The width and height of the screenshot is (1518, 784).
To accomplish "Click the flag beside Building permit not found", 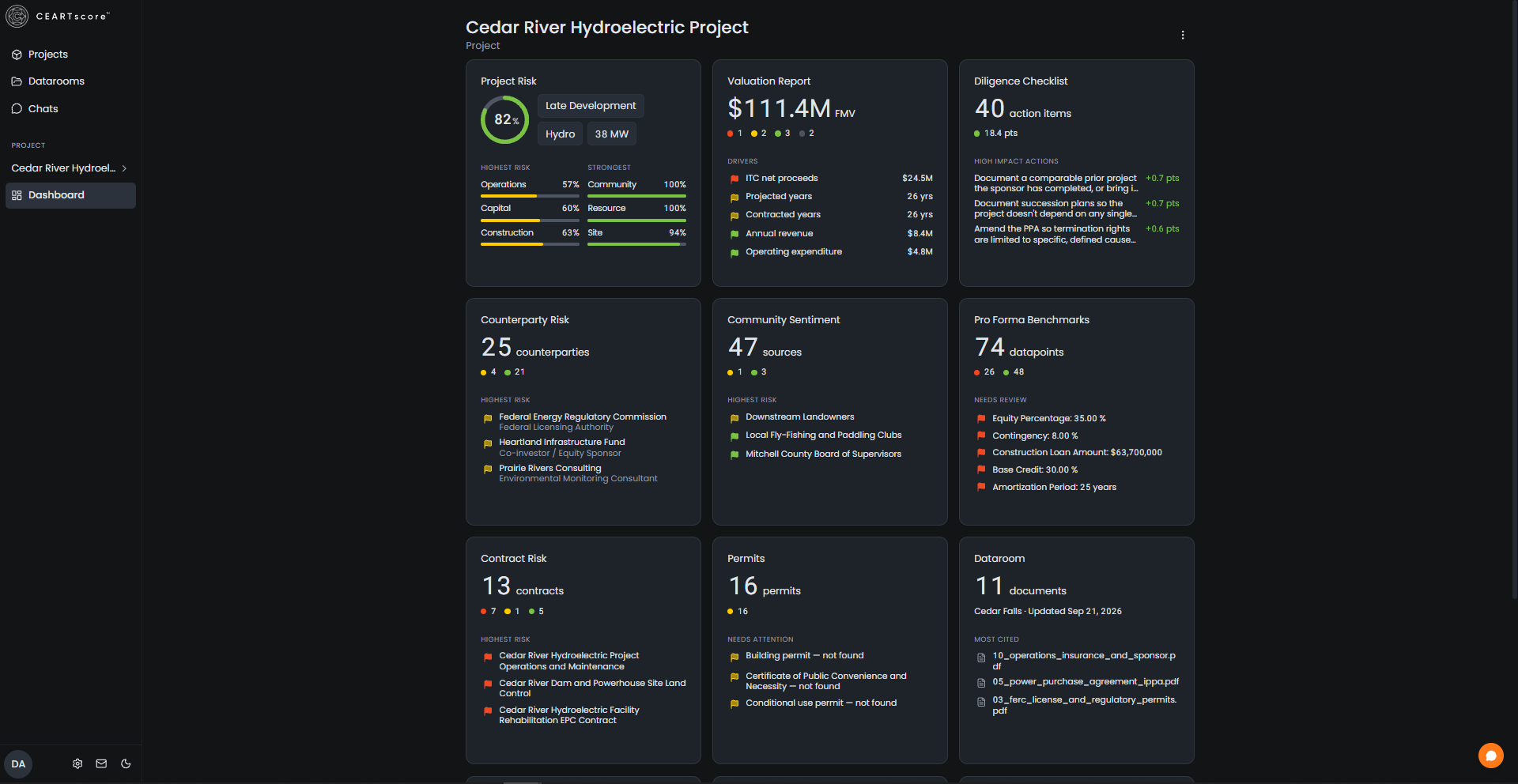I will (x=734, y=656).
